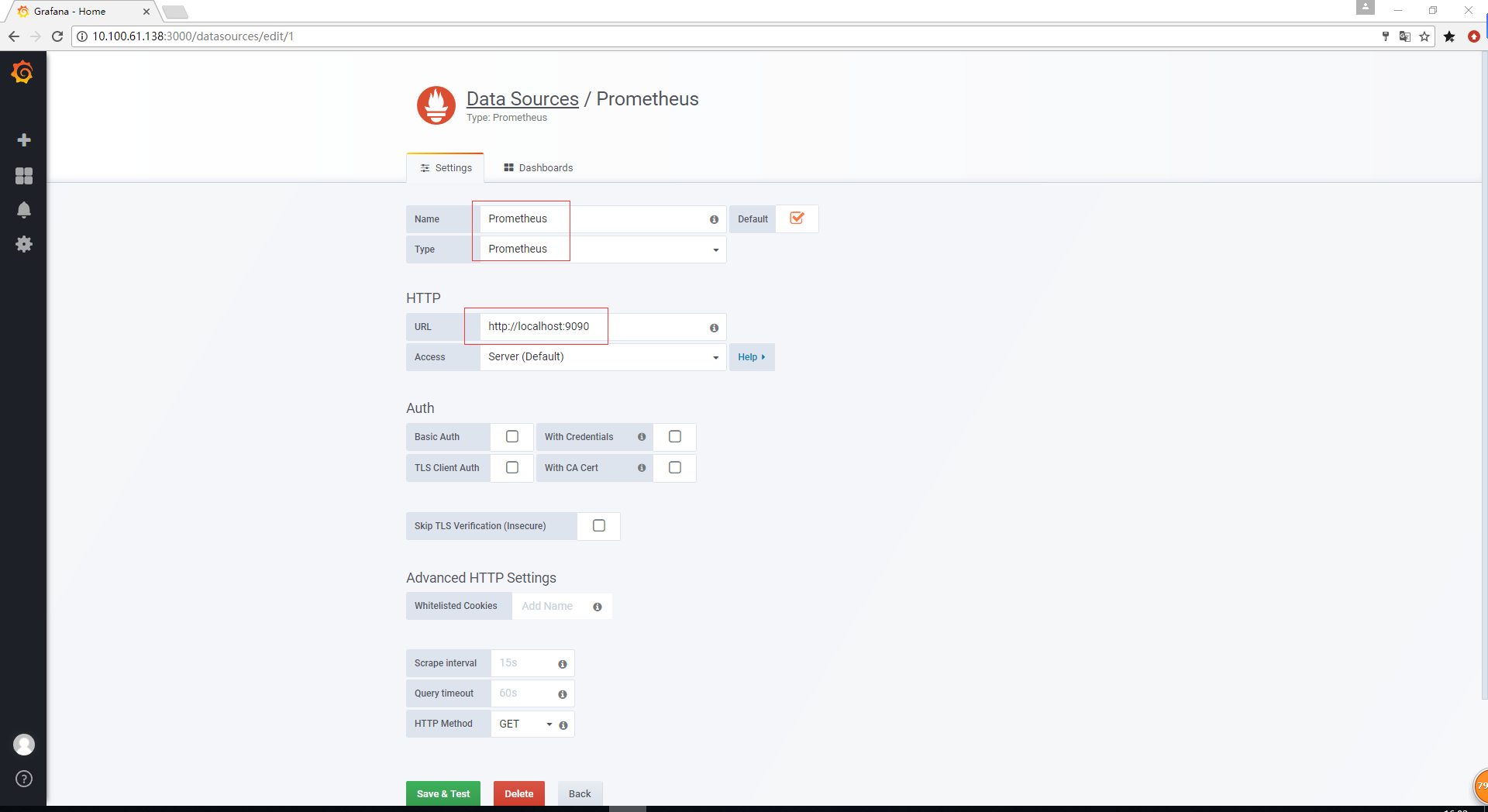Enable the With CA Cert checkbox

point(675,468)
